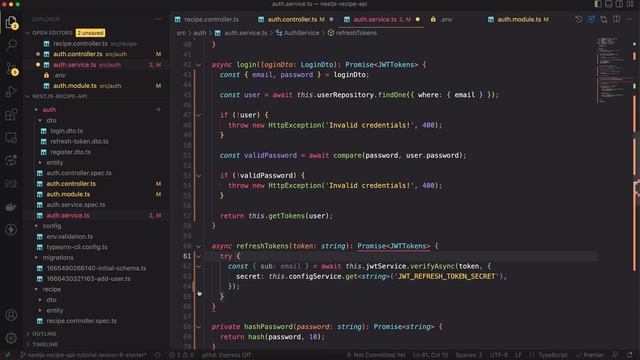Expand the Outline section
640x360 pixels.
pyautogui.click(x=44, y=334)
